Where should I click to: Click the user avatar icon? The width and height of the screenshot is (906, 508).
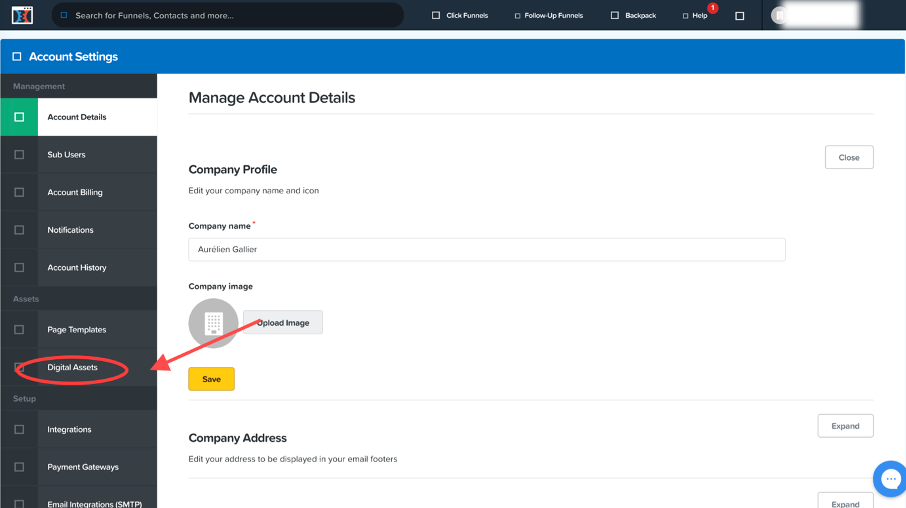[779, 15]
